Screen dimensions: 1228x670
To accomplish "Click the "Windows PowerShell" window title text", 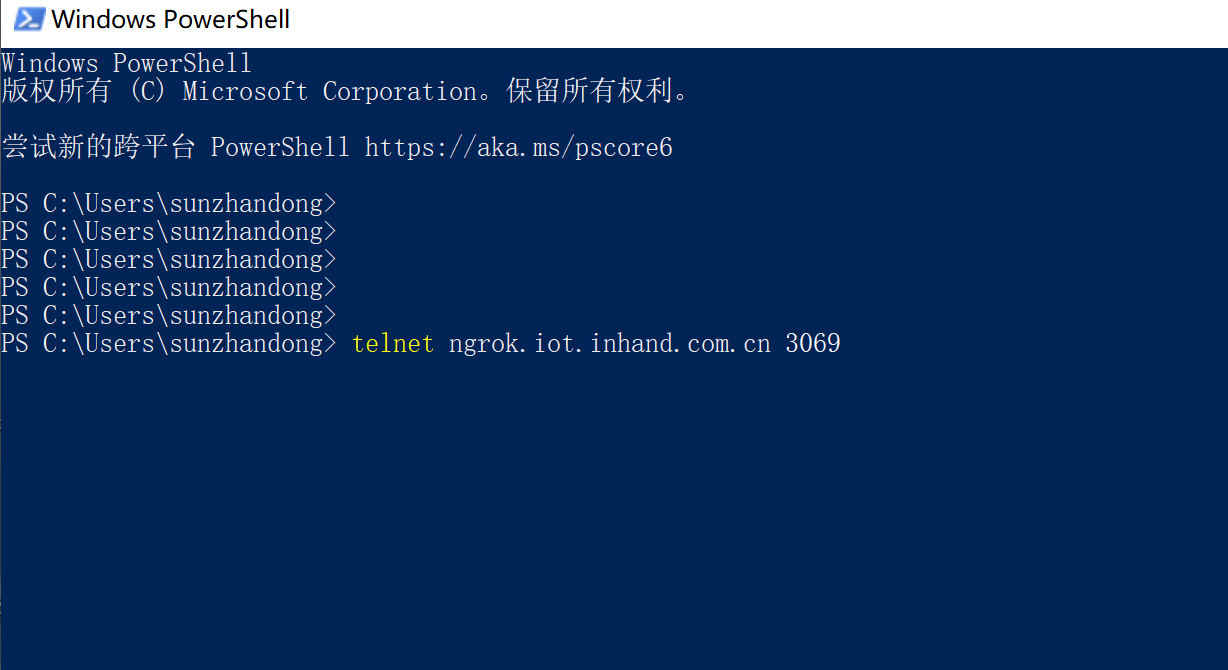I will [x=170, y=19].
